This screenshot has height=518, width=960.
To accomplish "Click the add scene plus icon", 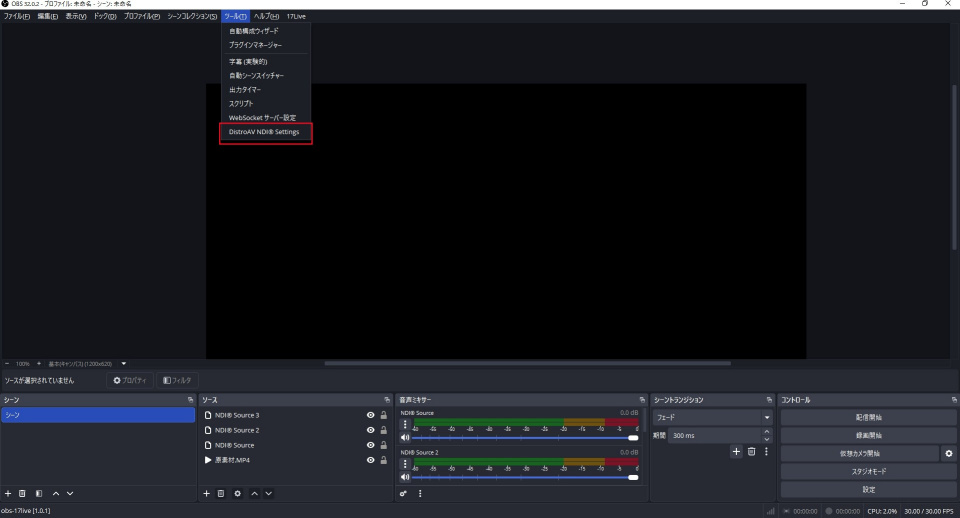I will (x=8, y=493).
